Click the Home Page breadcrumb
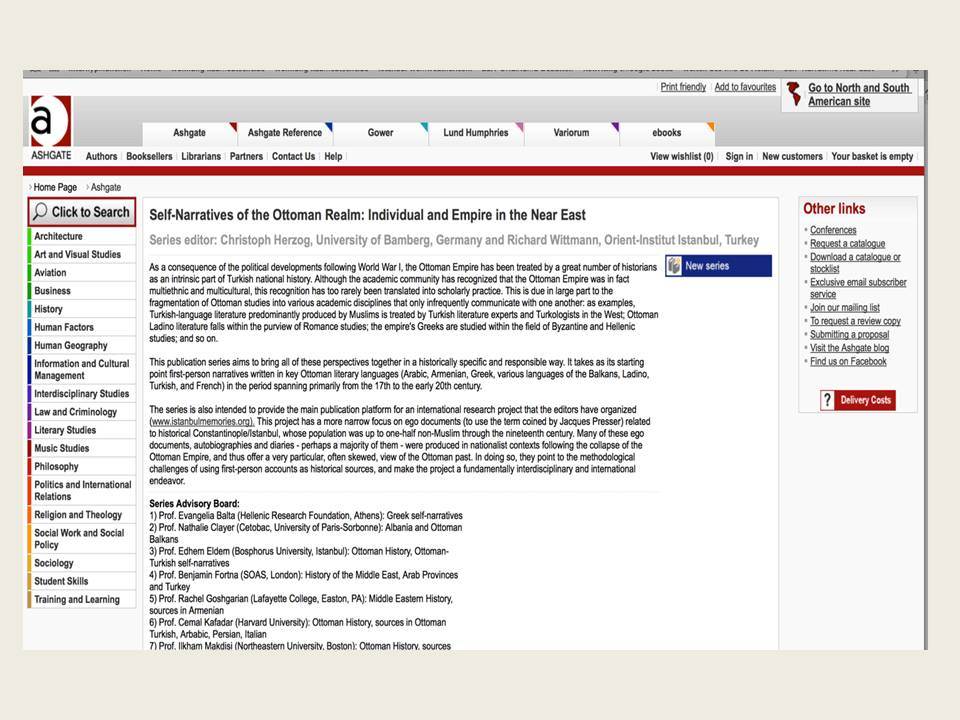 coord(55,187)
